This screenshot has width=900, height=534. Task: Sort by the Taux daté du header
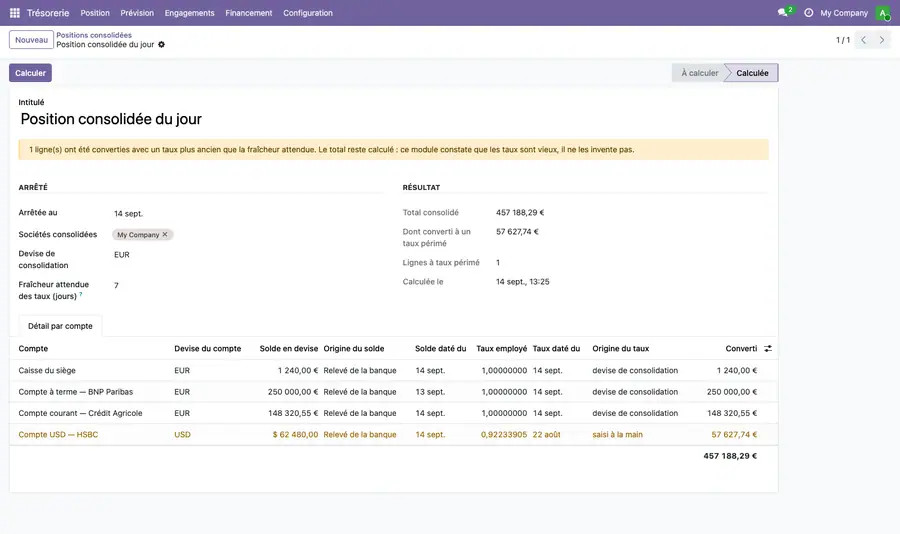(556, 349)
